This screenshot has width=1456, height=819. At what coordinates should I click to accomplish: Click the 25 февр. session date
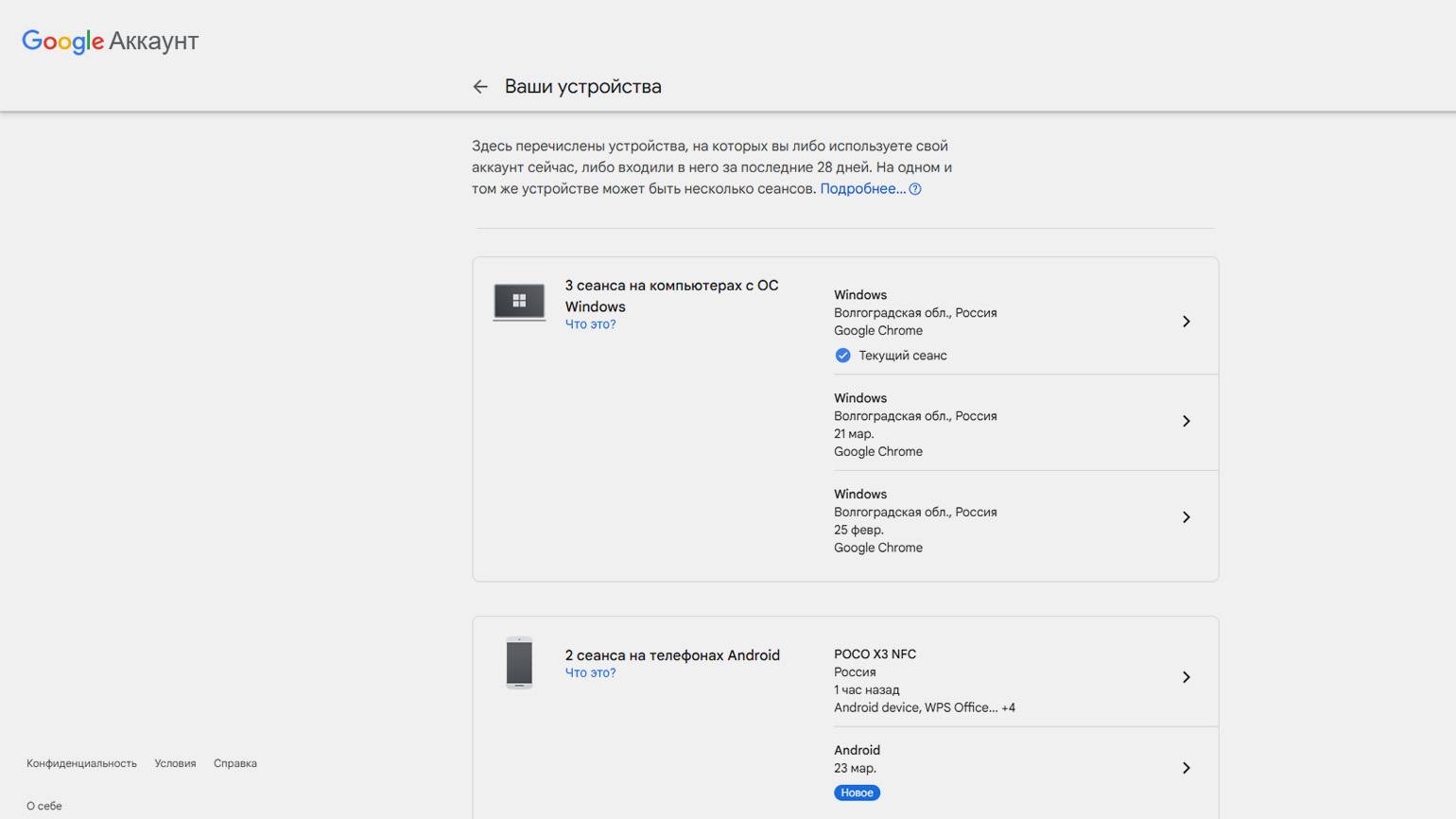pyautogui.click(x=858, y=530)
